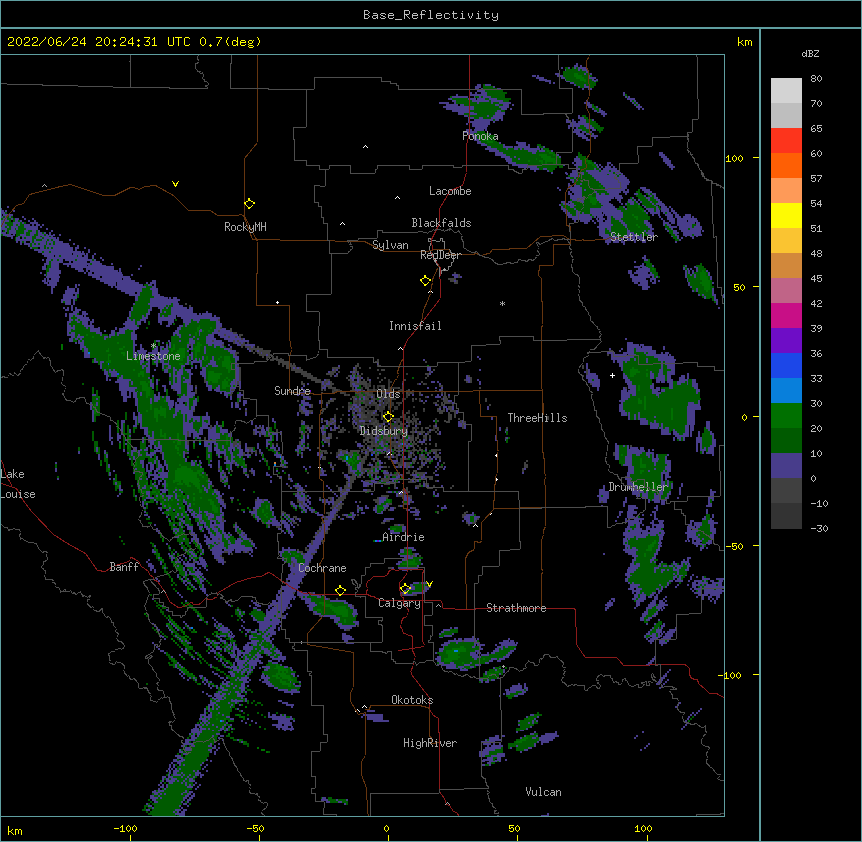862x842 pixels.
Task: Click the yellow marker near RockyMH
Action: tap(249, 203)
